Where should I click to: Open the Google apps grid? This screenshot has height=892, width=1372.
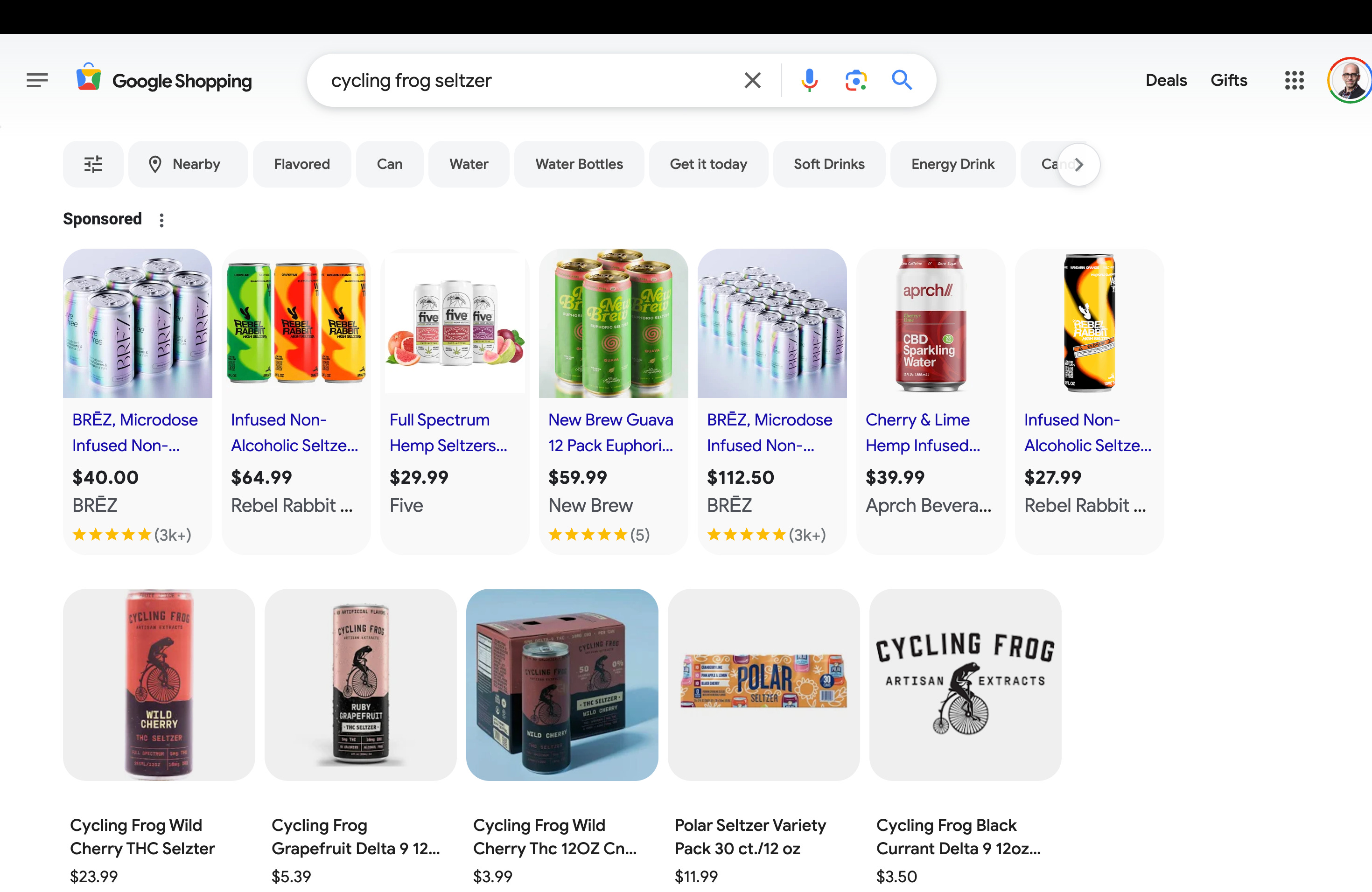pyautogui.click(x=1294, y=80)
